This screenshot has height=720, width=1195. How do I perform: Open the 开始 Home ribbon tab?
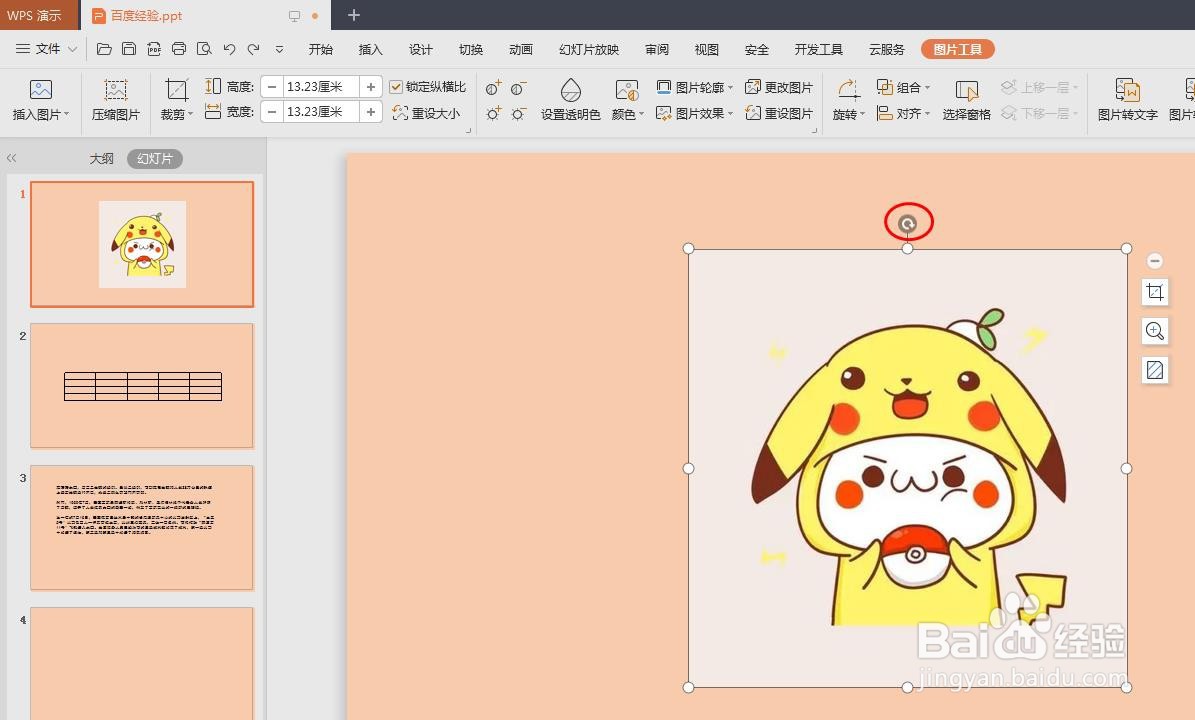click(320, 50)
